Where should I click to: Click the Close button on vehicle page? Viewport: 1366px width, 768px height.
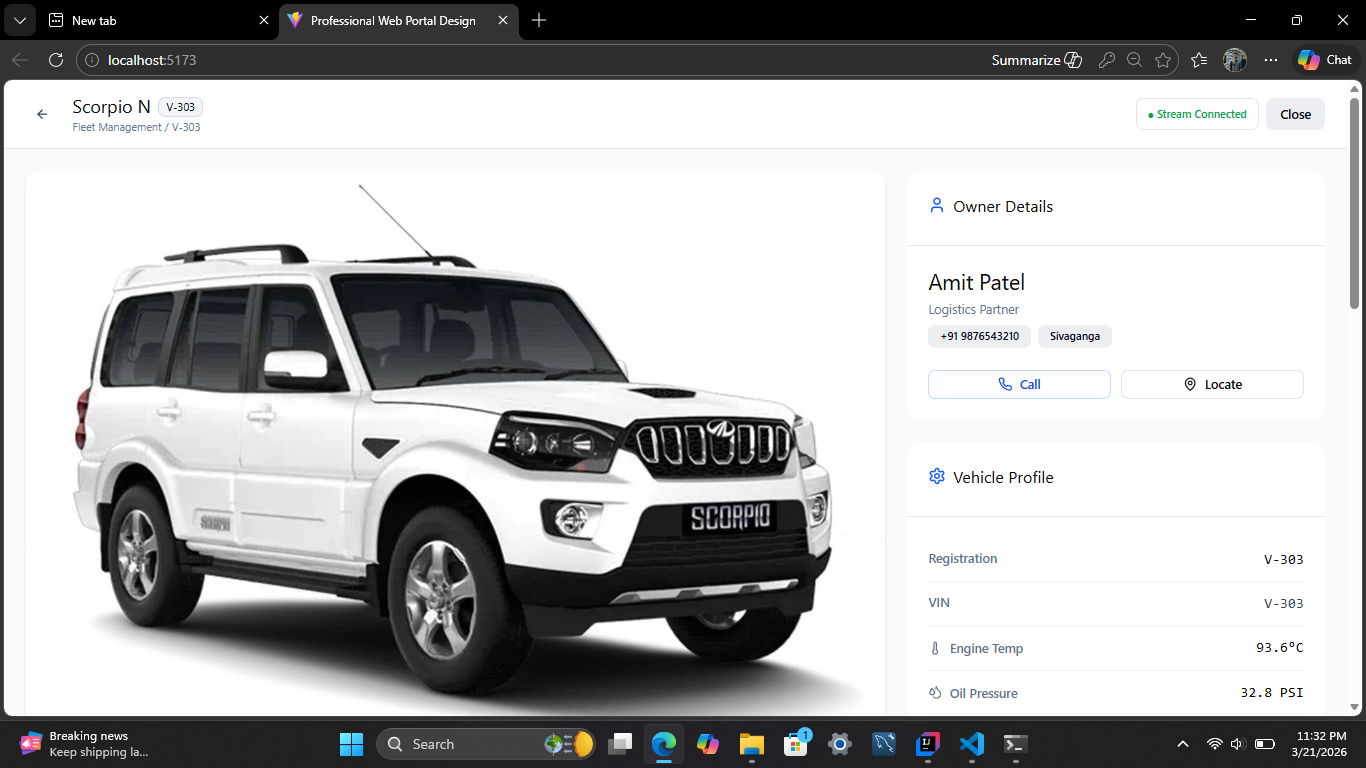[x=1295, y=114]
